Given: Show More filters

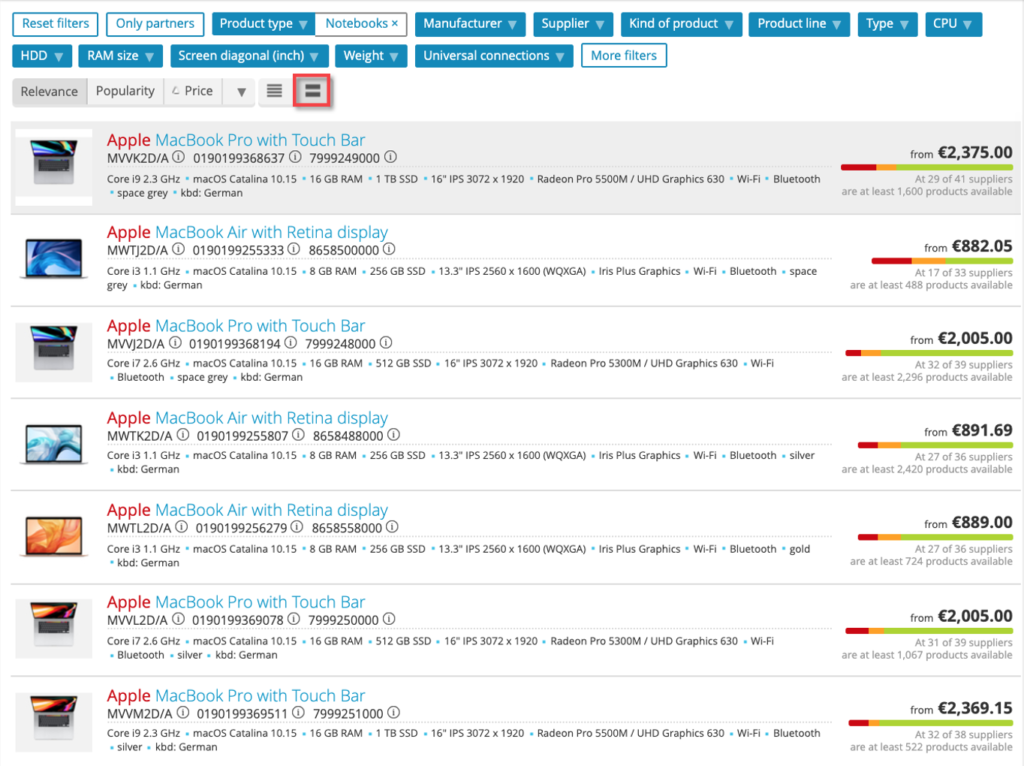Looking at the screenshot, I should click(624, 56).
